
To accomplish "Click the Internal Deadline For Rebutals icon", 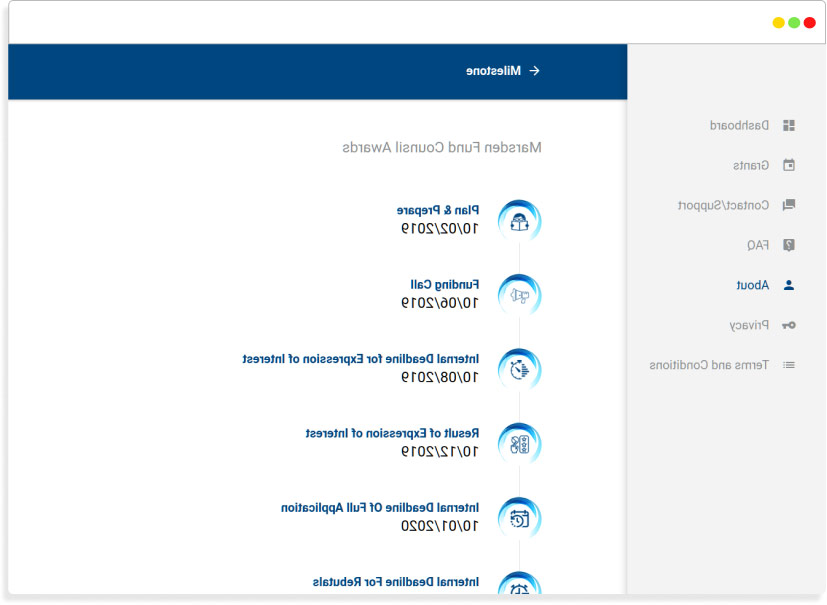I will (x=519, y=588).
